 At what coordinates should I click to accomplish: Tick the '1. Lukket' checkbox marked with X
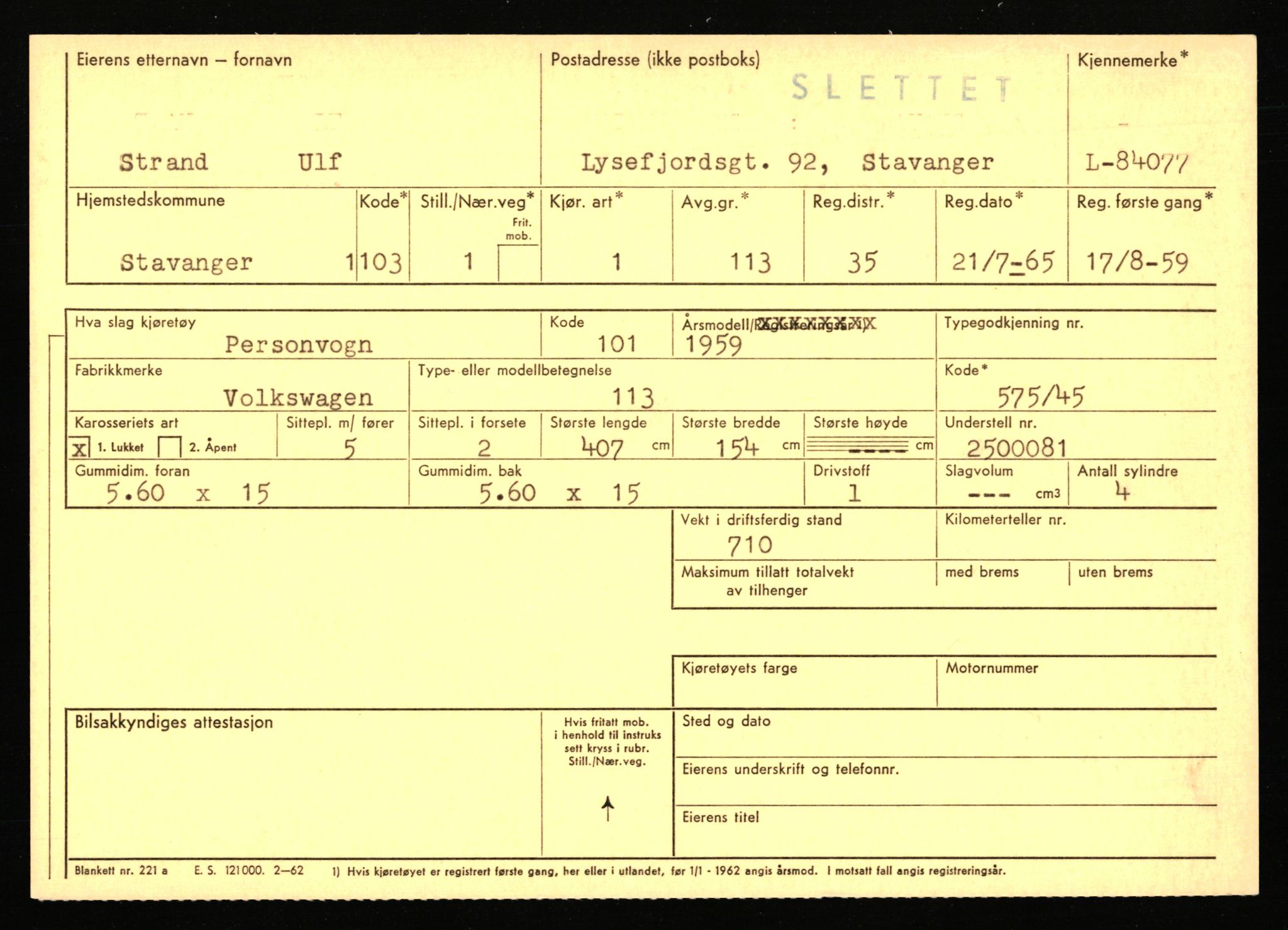tap(80, 448)
